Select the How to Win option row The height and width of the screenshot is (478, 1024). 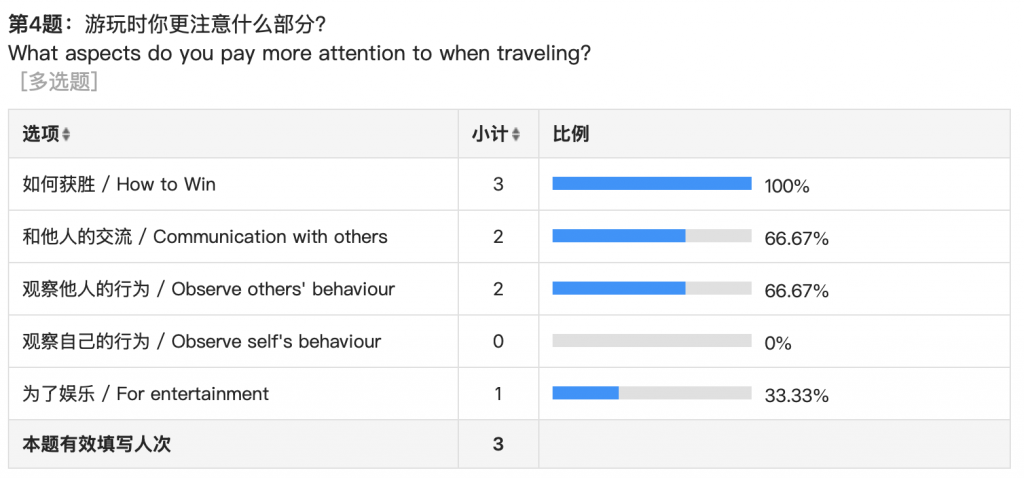(119, 184)
